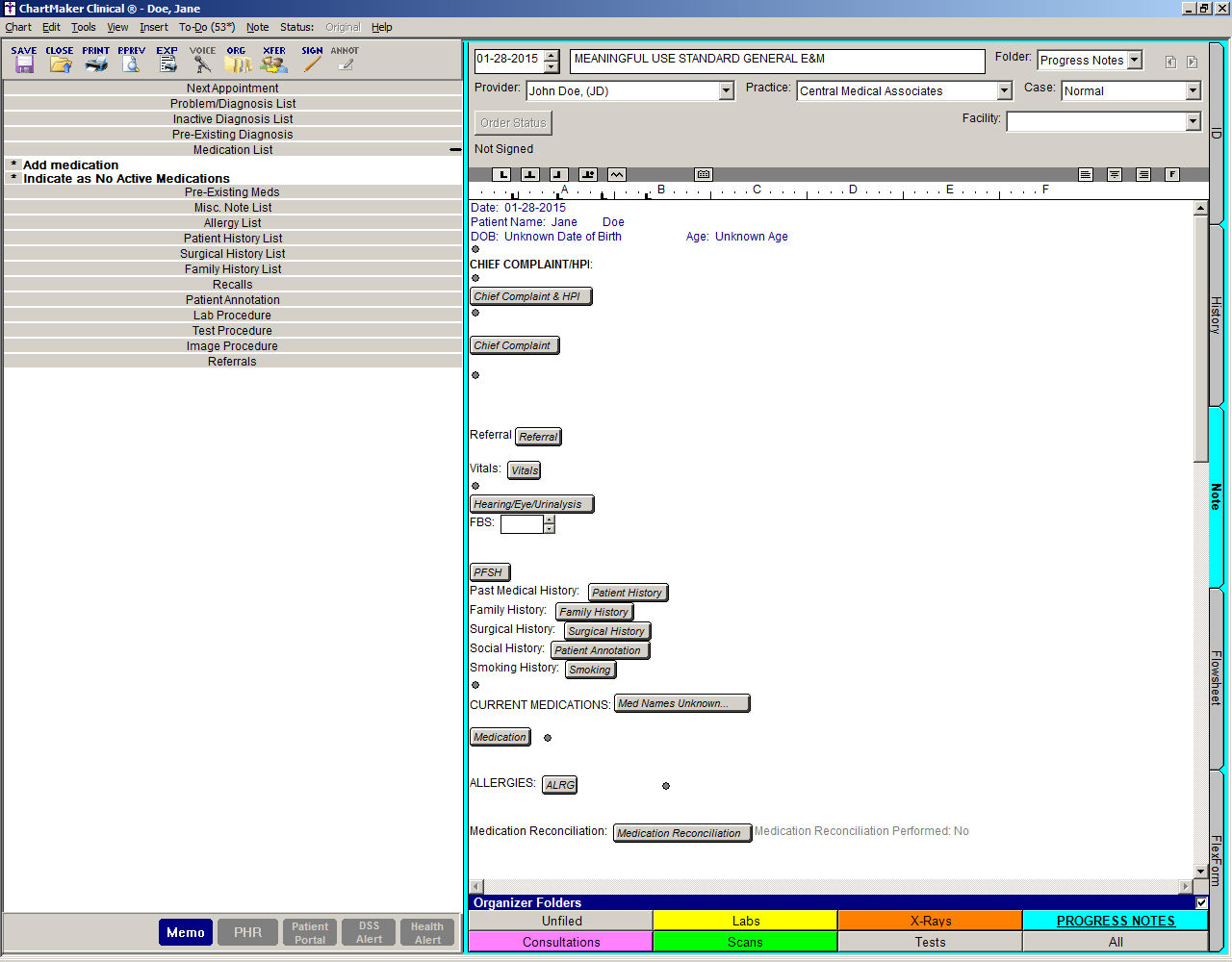
Task: Open the Insert menu
Action: click(154, 27)
